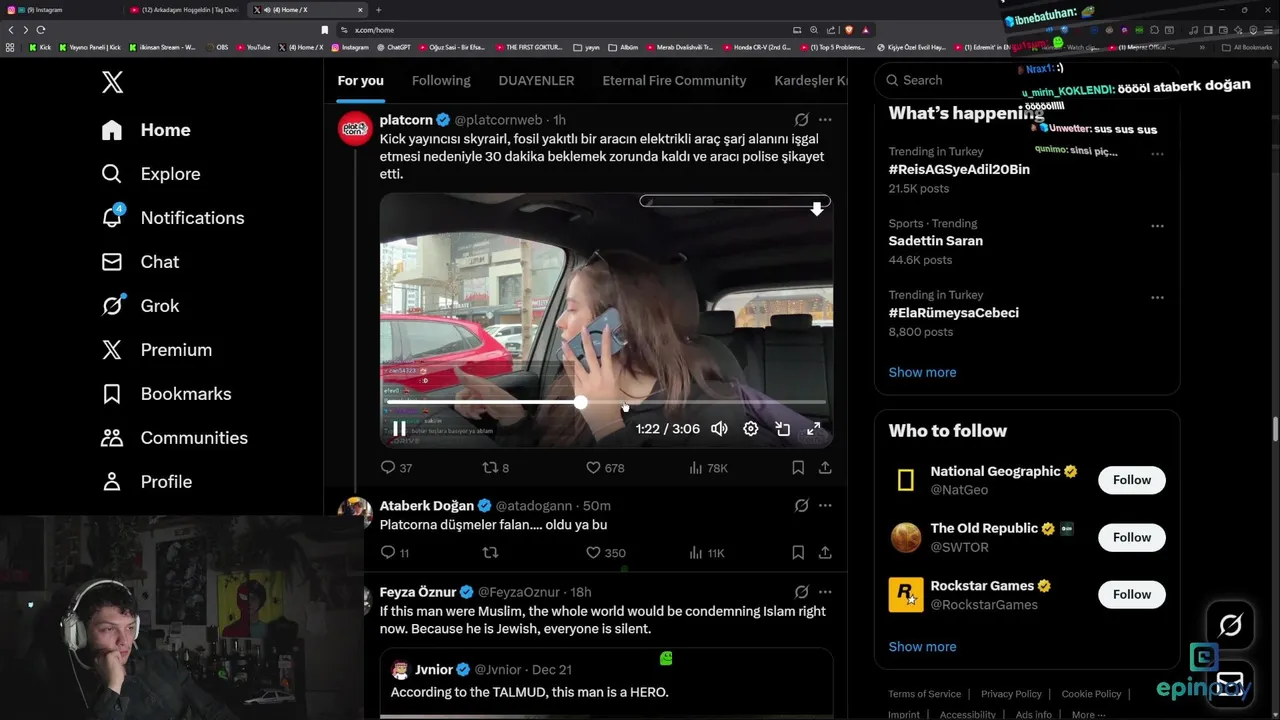Open Chat from the left navigation
Image resolution: width=1280 pixels, height=720 pixels.
click(140, 262)
